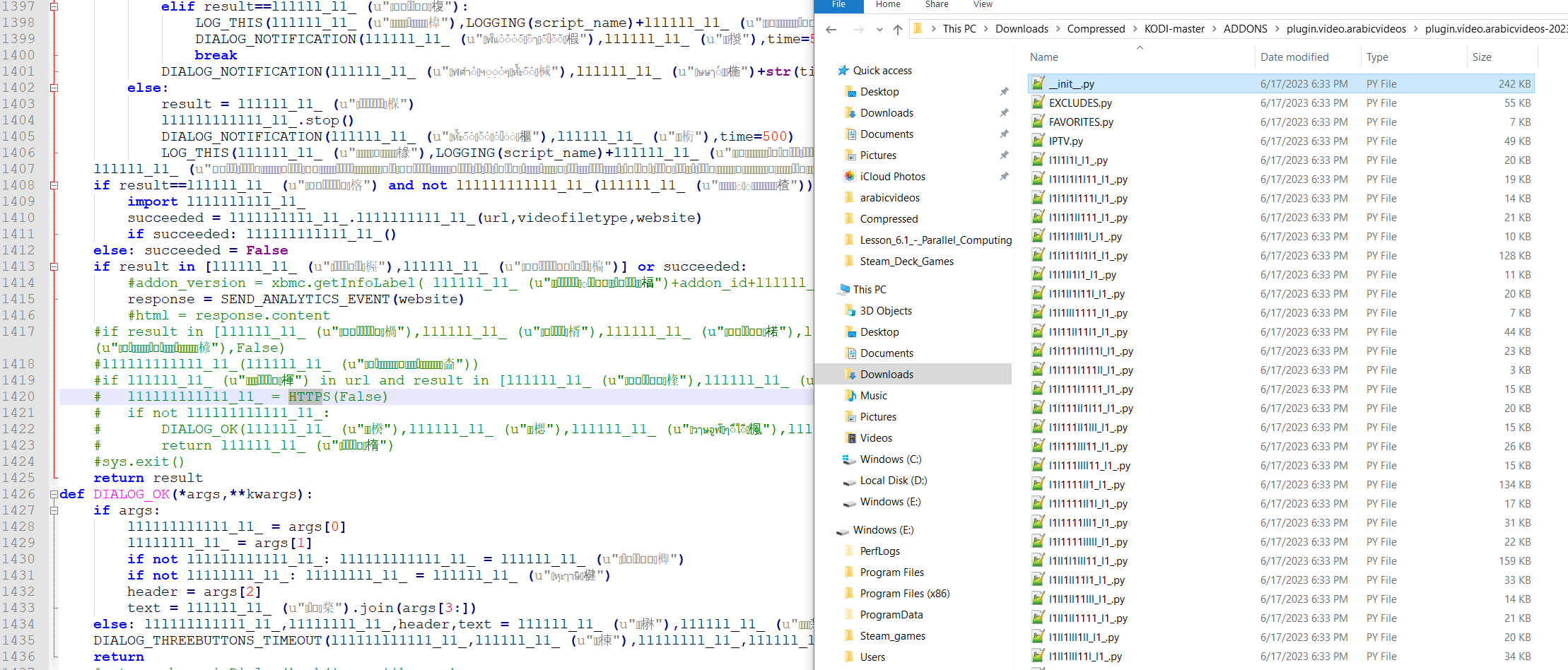This screenshot has width=1568, height=670.
Task: Collapse the else block fold at line 1402
Action: [54, 88]
